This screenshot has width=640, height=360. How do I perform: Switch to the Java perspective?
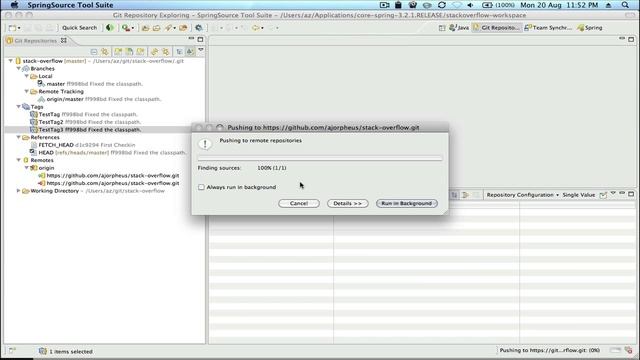click(459, 28)
